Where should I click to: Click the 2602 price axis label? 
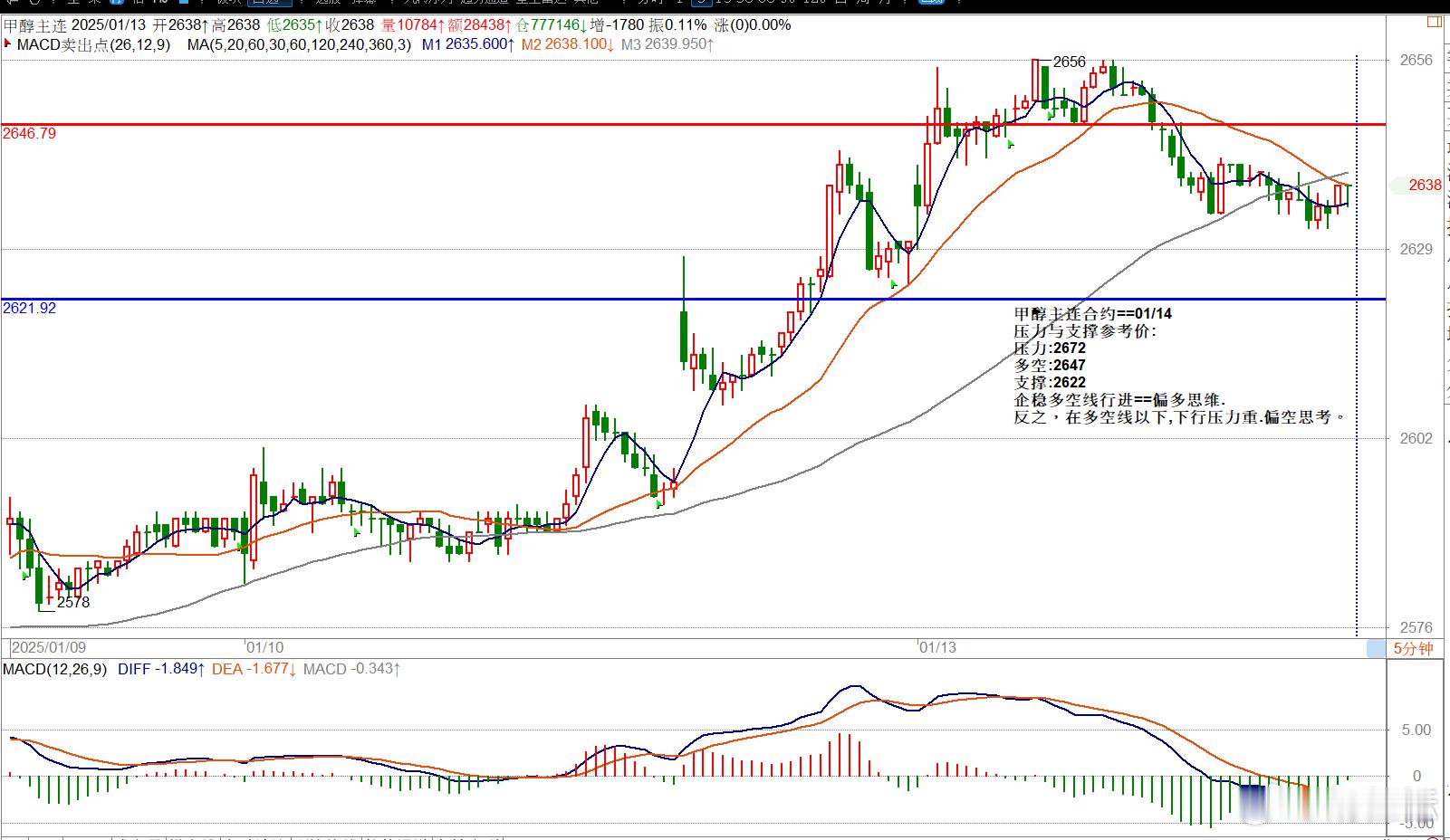[x=1416, y=438]
